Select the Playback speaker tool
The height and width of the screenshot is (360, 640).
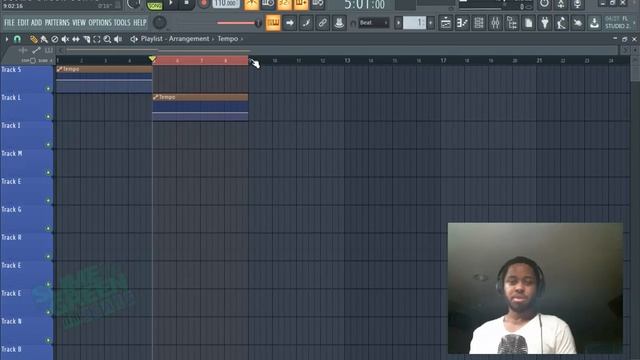[x=118, y=39]
